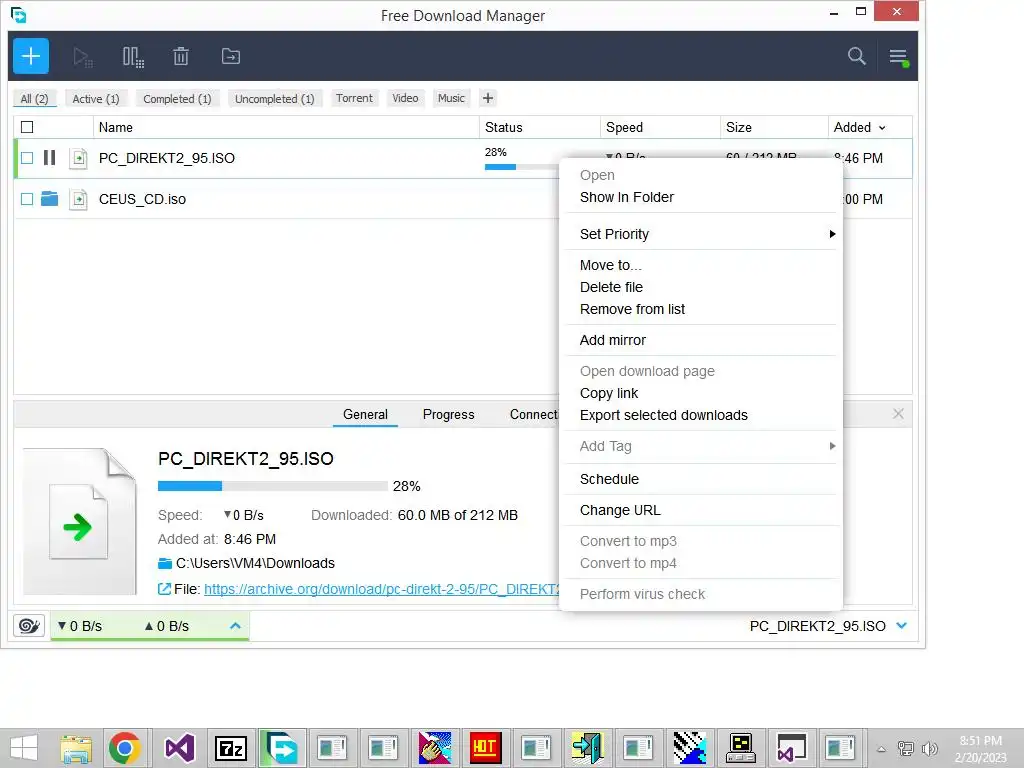This screenshot has height=768, width=1024.
Task: Click the C:\Users\VM4\Downloads path
Action: coord(255,563)
